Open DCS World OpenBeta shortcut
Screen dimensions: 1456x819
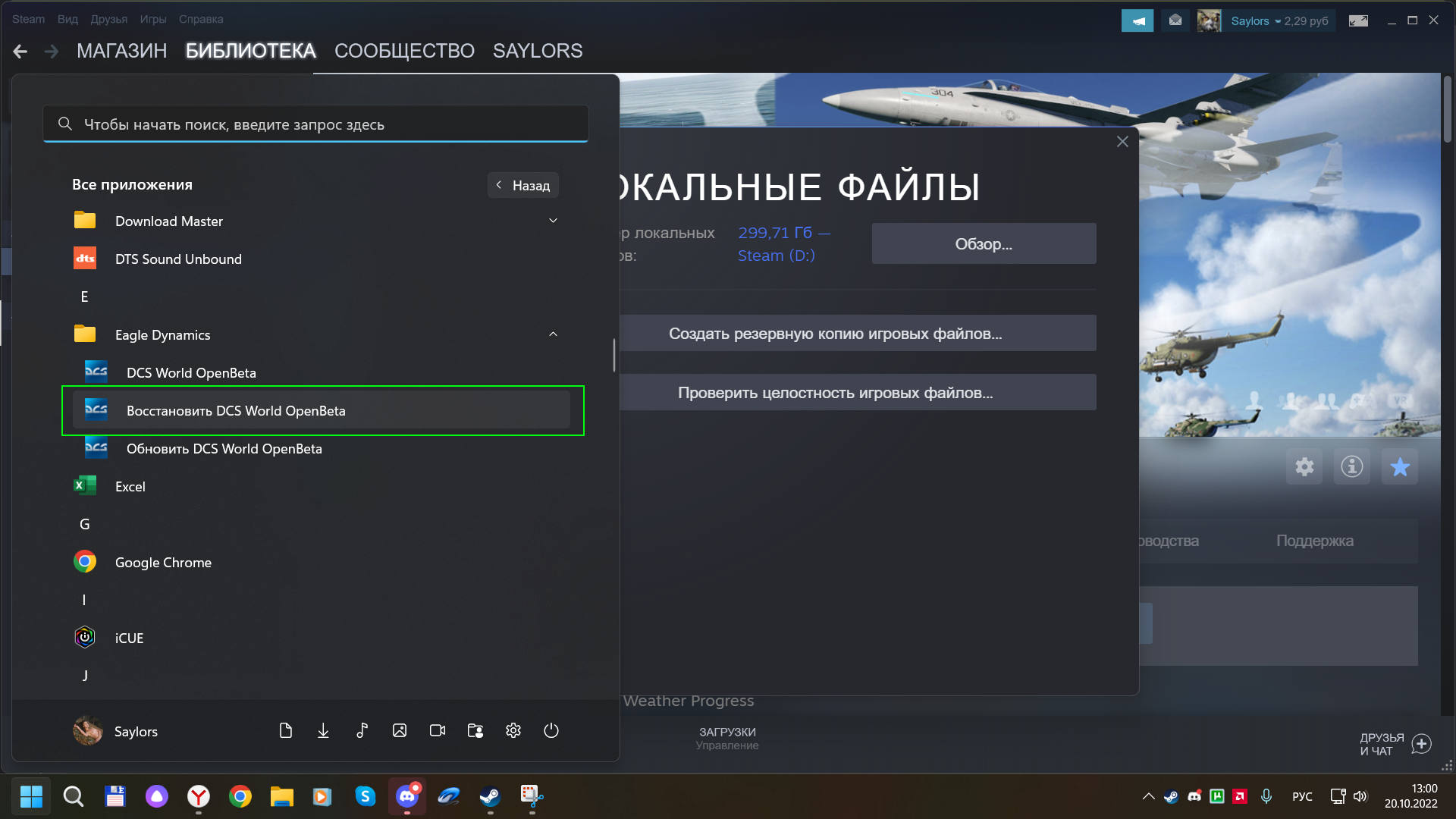tap(322, 372)
